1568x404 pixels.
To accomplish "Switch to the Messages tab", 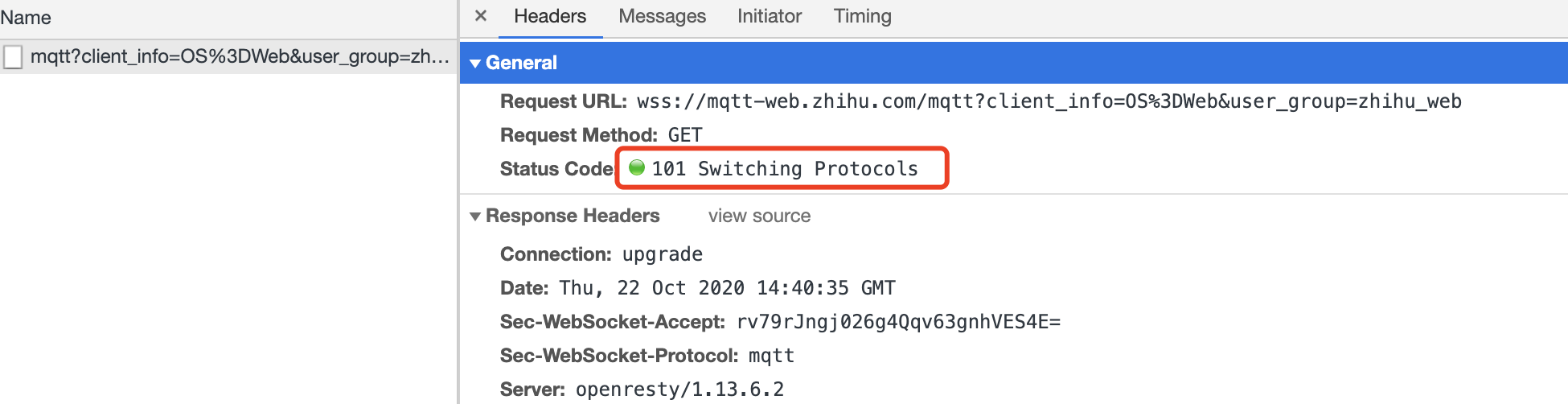I will [x=662, y=17].
